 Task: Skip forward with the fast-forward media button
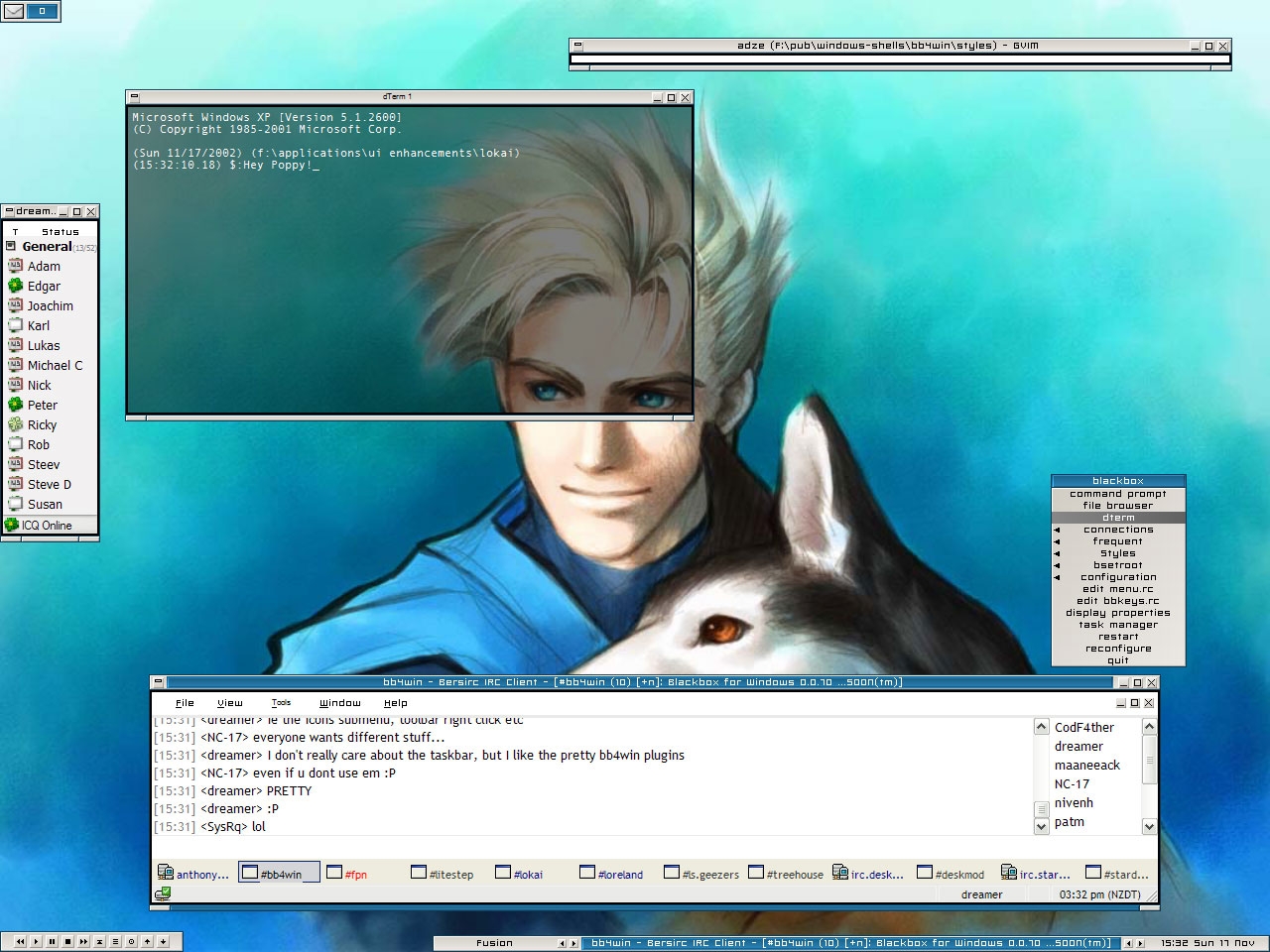(x=83, y=941)
